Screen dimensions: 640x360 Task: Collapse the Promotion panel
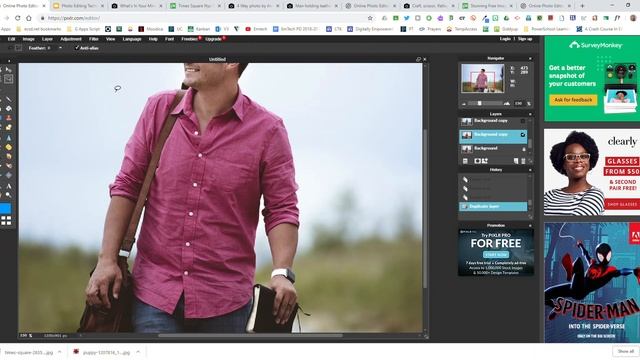click(530, 225)
